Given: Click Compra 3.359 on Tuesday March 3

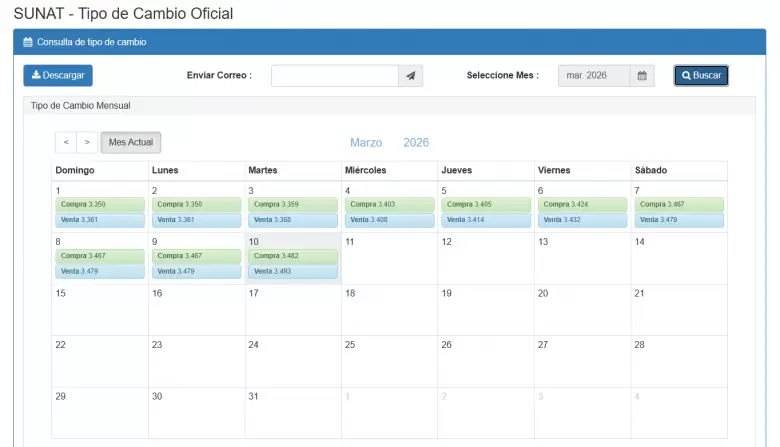Looking at the screenshot, I should (x=293, y=204).
